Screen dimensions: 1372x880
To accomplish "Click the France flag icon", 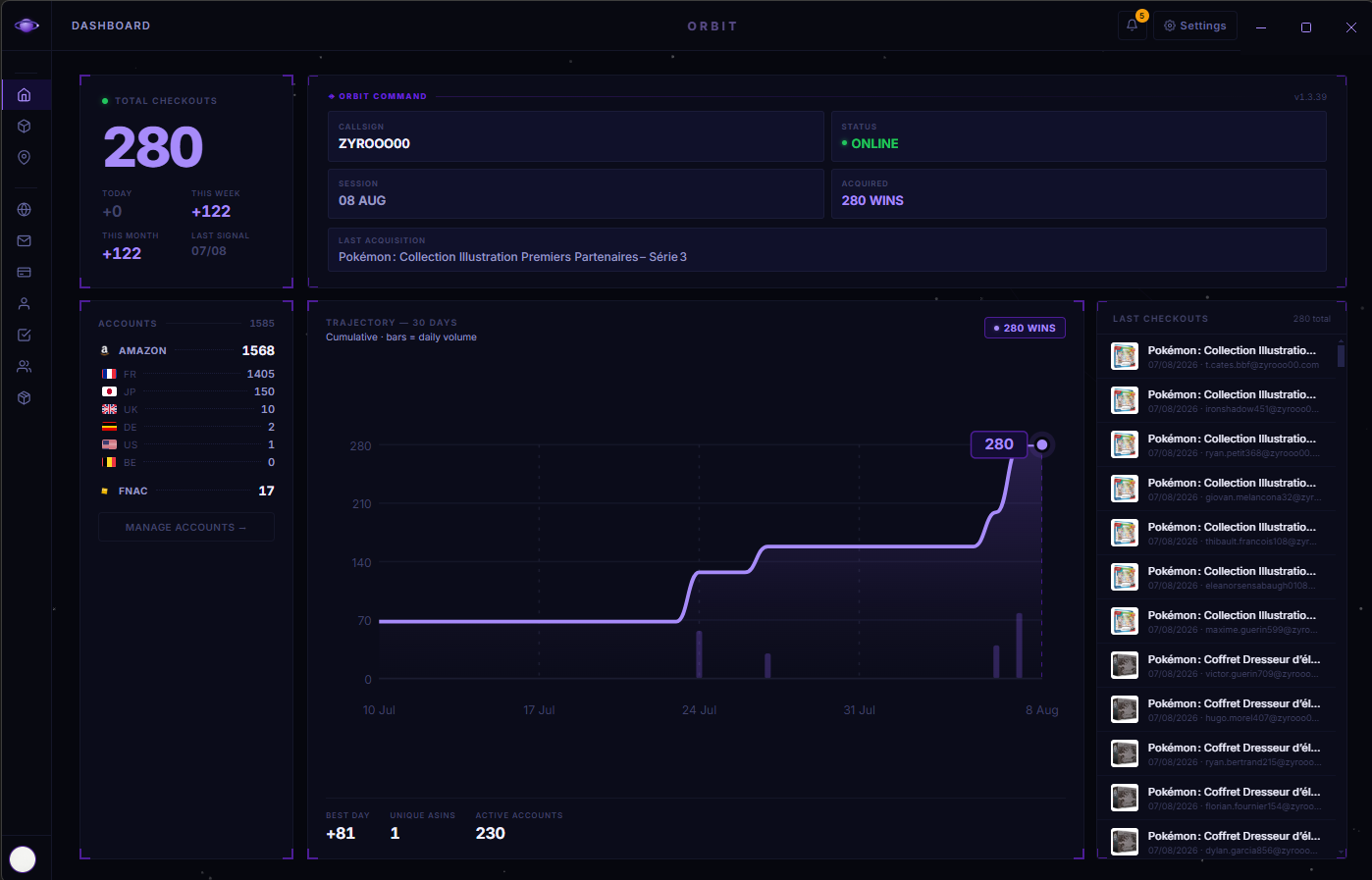I will click(x=109, y=374).
